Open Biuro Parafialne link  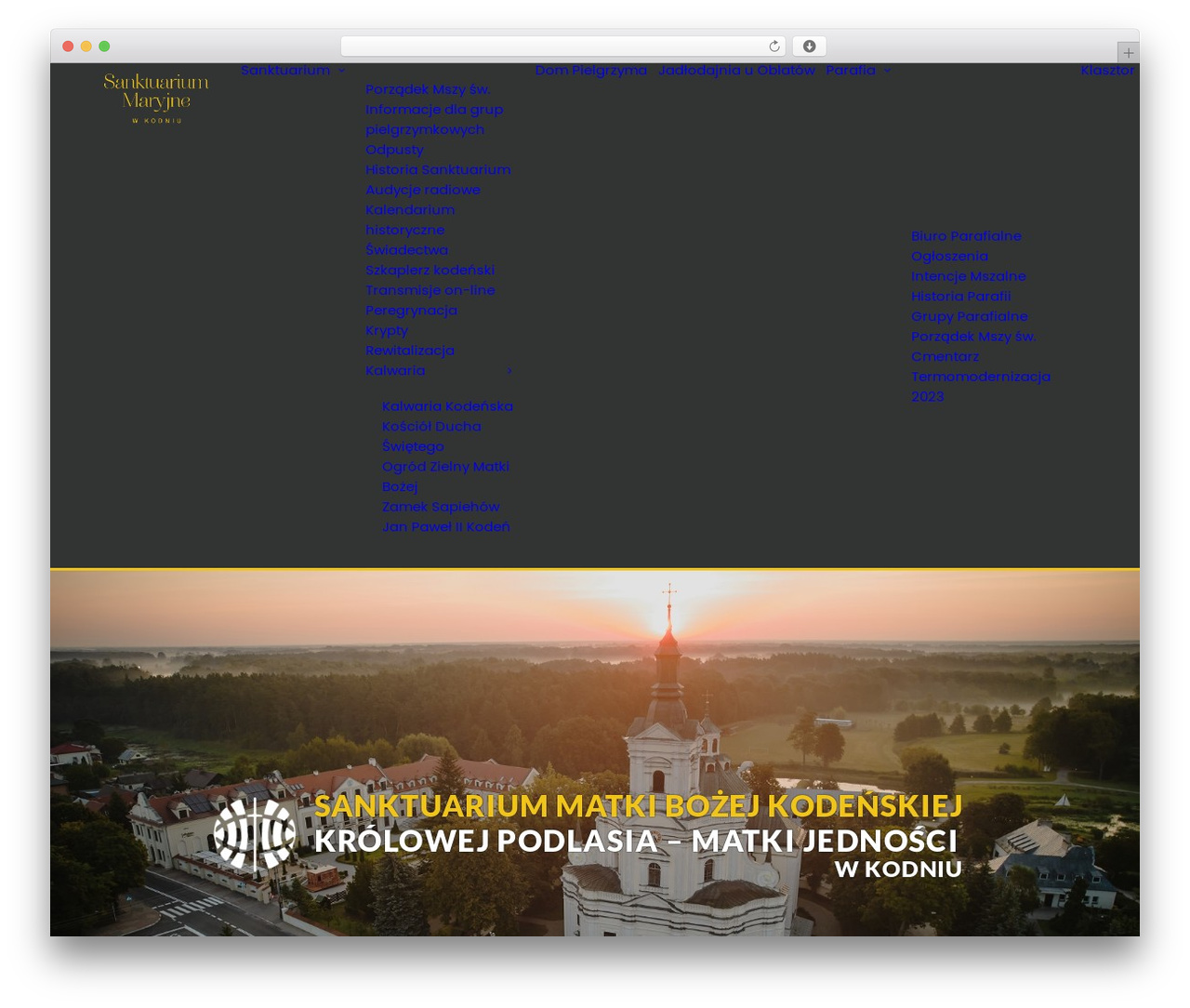click(x=966, y=236)
